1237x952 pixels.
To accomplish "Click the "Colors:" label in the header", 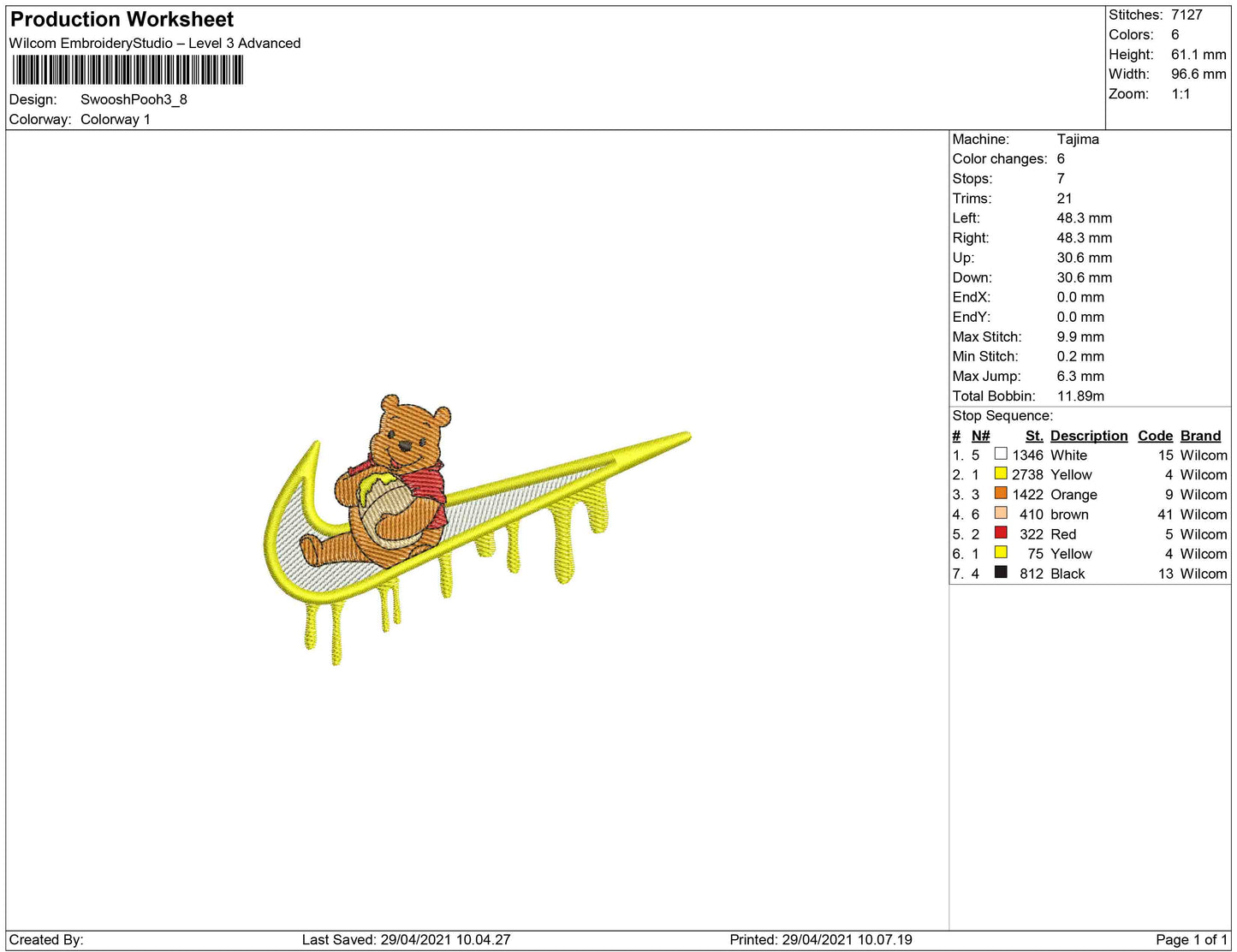I will [x=1131, y=34].
